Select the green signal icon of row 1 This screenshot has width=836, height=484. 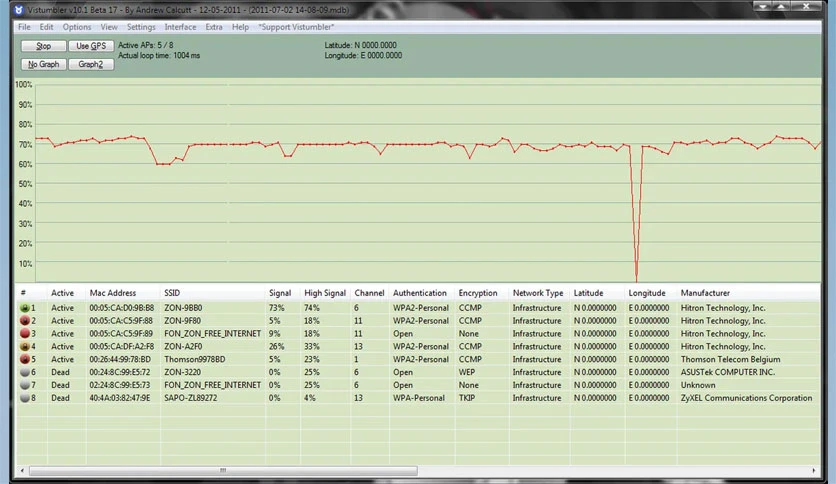click(25, 308)
